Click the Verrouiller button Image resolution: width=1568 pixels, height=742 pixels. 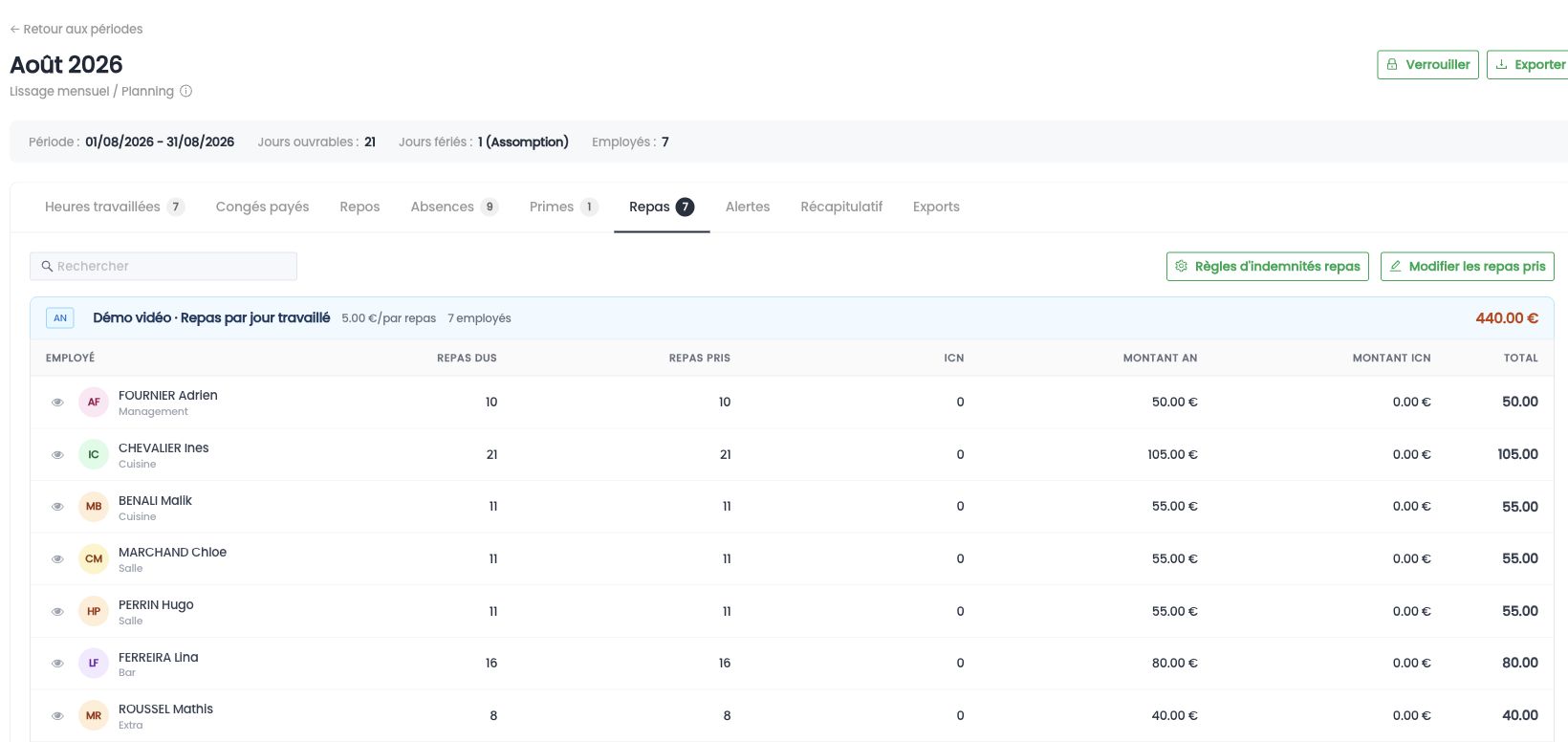pos(1428,65)
